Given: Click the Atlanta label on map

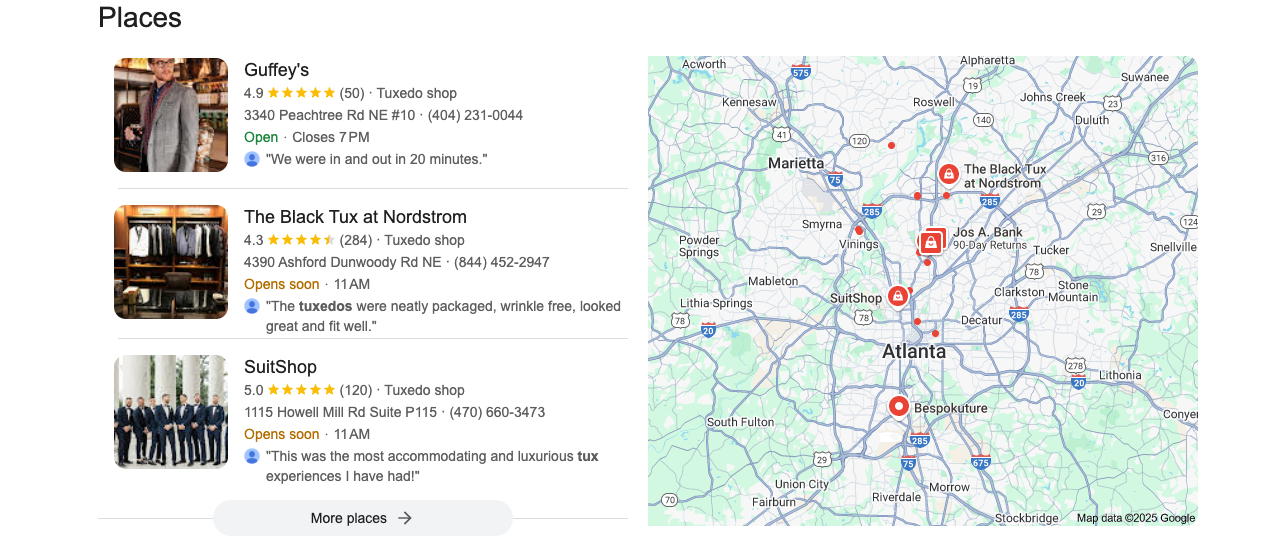Looking at the screenshot, I should (x=914, y=352).
